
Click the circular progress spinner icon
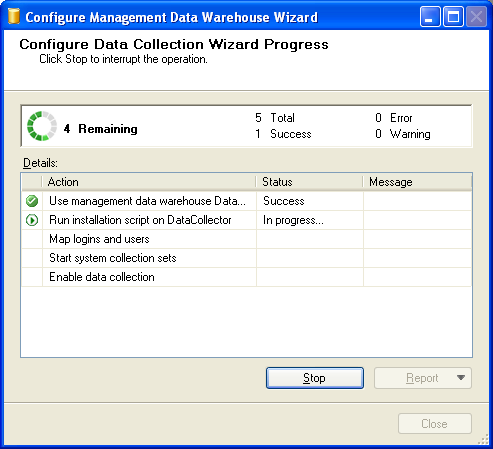(x=42, y=126)
